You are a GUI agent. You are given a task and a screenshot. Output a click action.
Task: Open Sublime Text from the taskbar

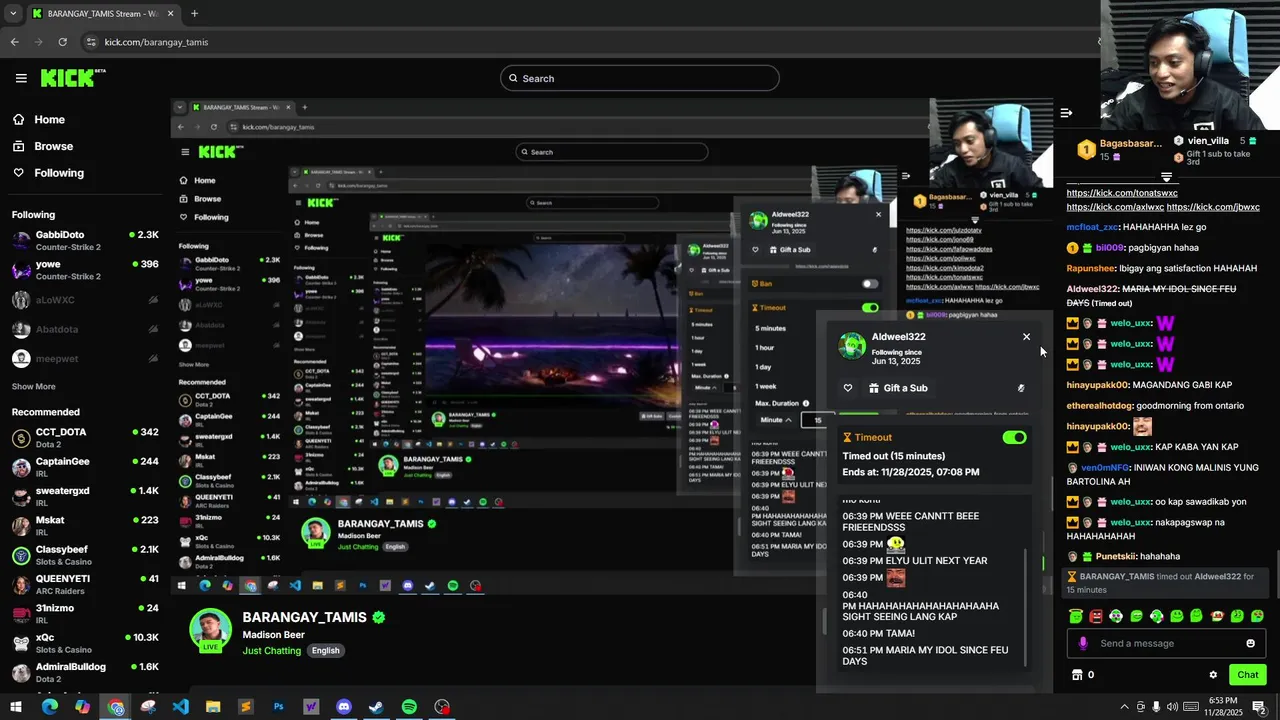tap(245, 707)
